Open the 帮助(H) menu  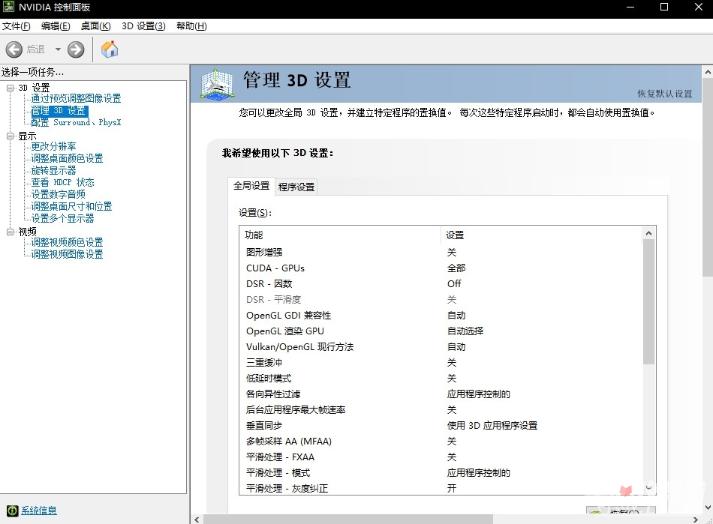(191, 26)
